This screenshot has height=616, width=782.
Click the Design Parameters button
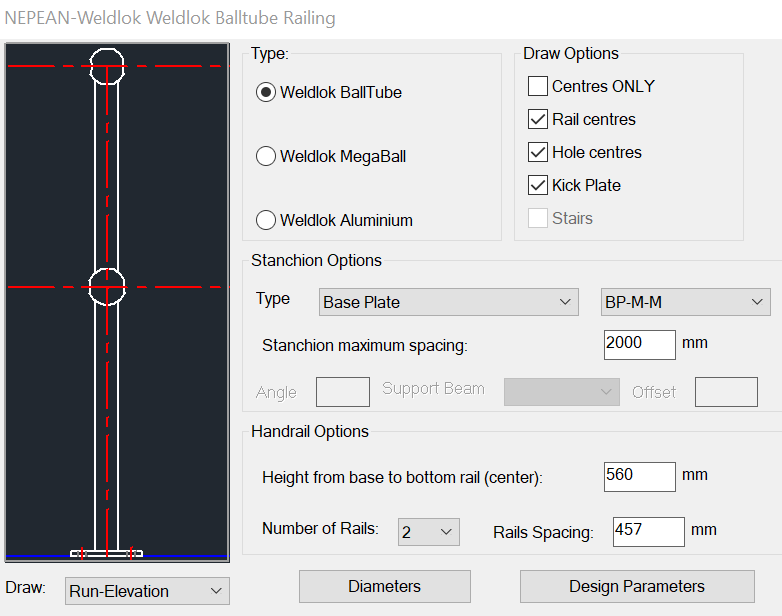click(x=637, y=586)
